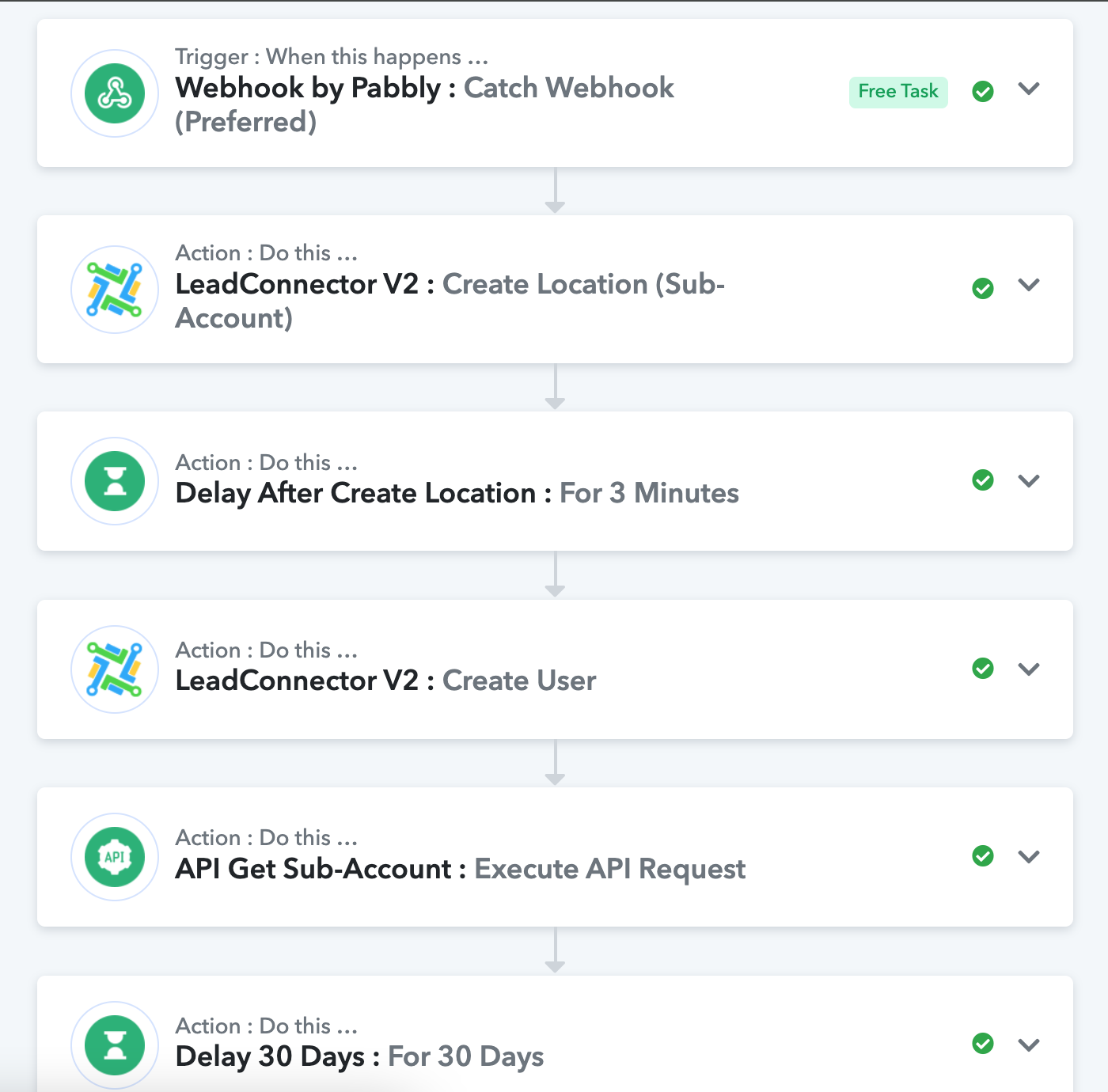
Task: Click green checkmark on Create User step
Action: [983, 669]
